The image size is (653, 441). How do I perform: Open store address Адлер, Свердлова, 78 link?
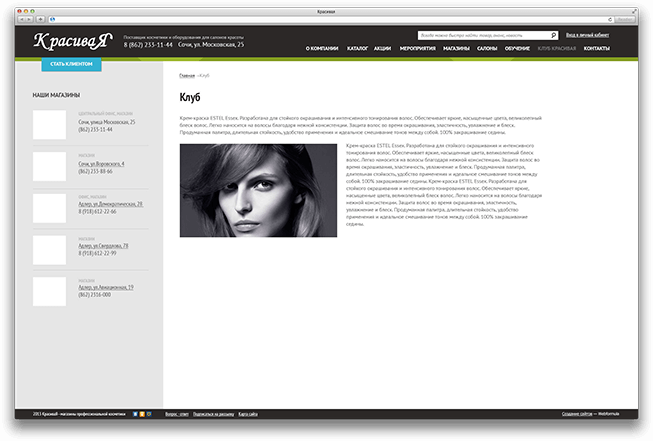click(x=103, y=246)
